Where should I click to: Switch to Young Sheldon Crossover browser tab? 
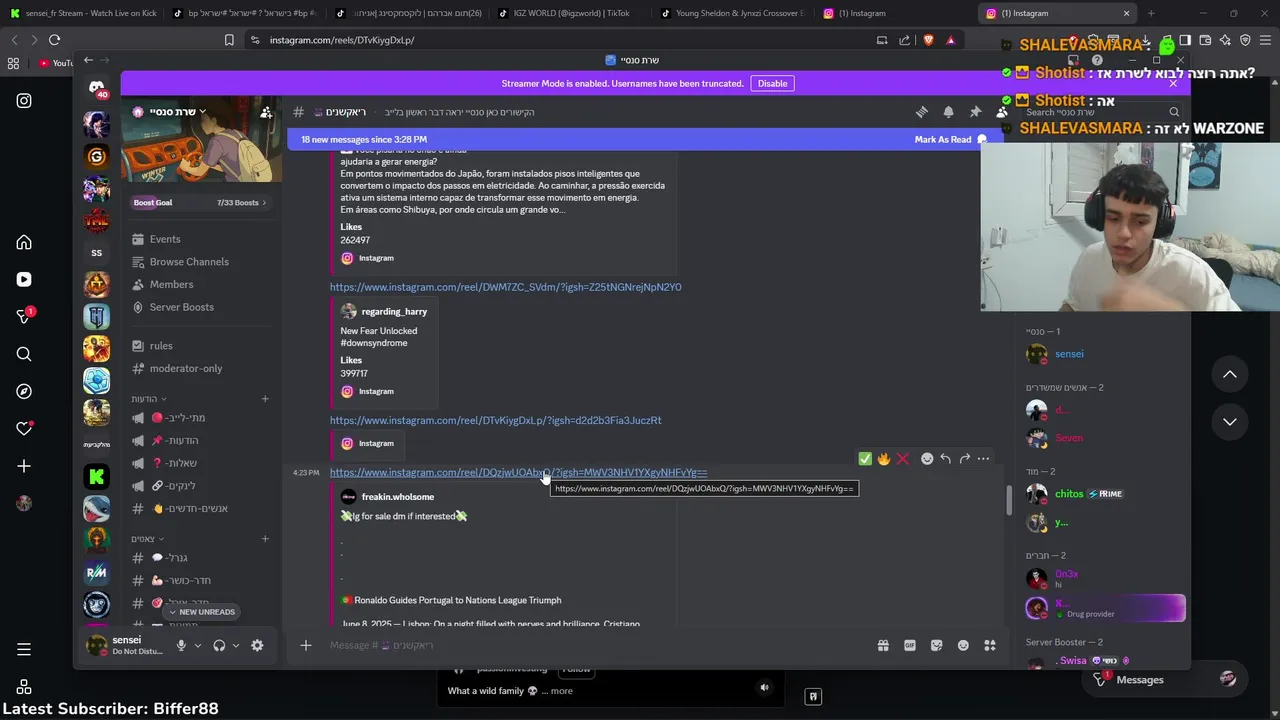[735, 13]
